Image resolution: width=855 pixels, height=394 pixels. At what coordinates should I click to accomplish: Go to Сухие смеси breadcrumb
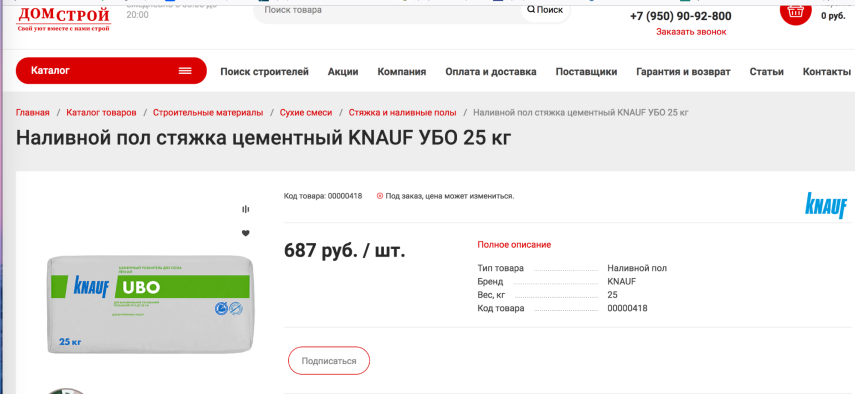coord(306,113)
